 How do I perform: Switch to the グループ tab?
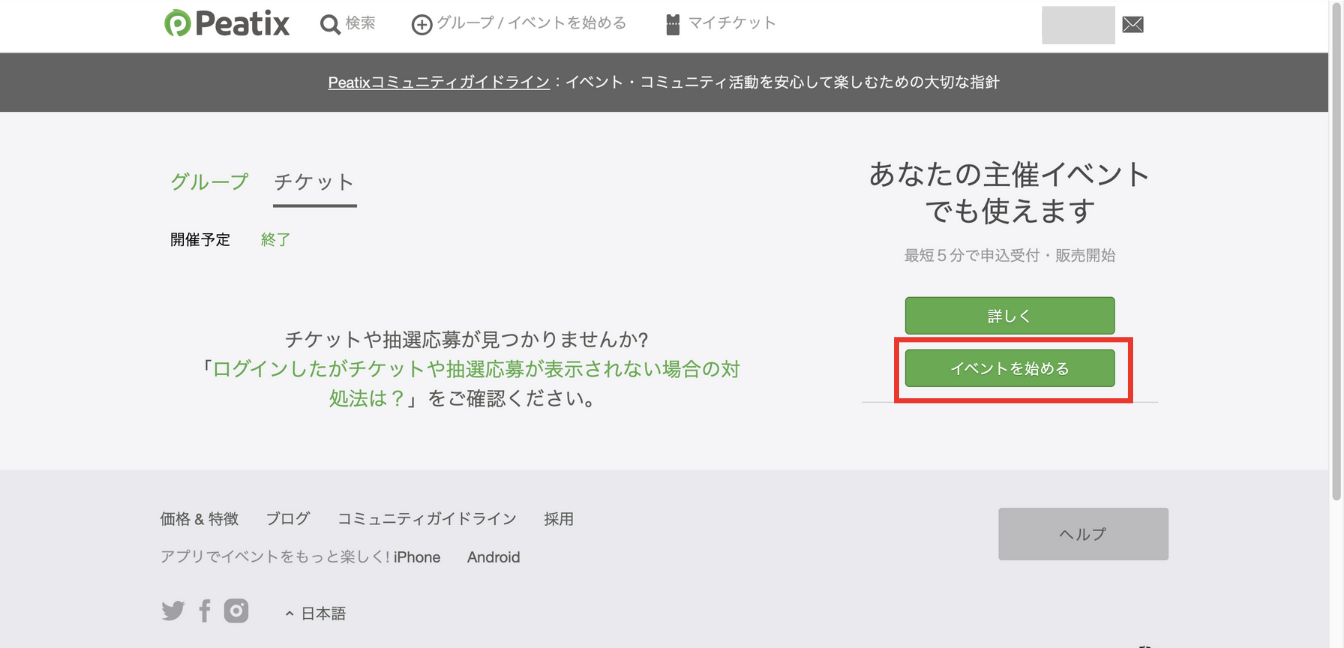click(x=208, y=182)
